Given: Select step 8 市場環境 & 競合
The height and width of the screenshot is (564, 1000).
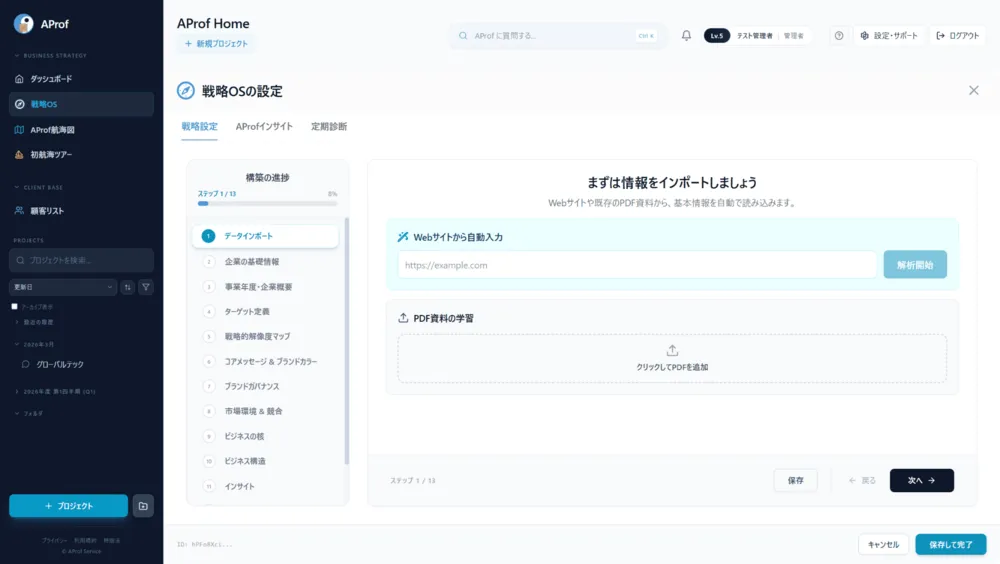Looking at the screenshot, I should tap(265, 412).
